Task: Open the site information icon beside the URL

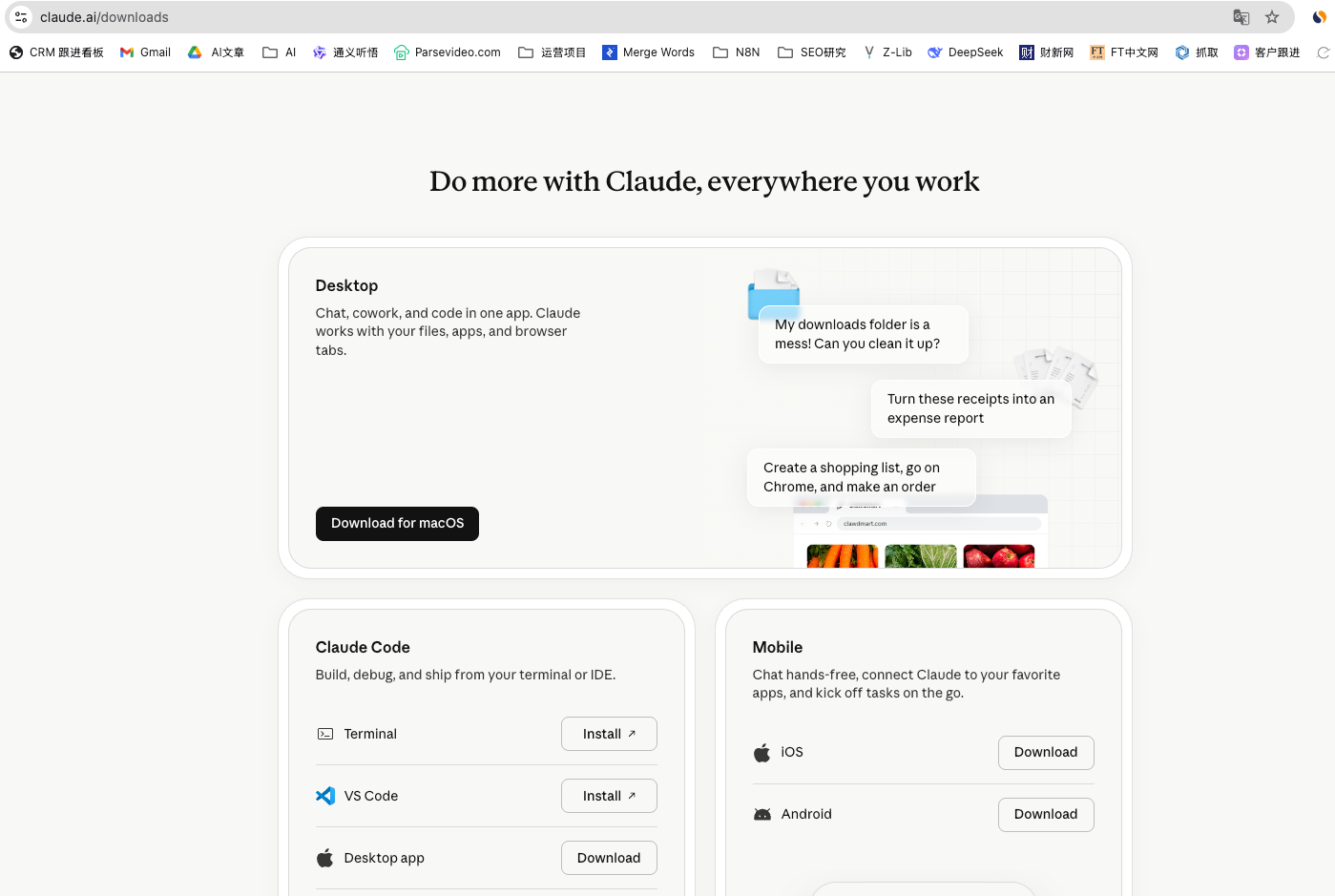Action: tap(21, 17)
